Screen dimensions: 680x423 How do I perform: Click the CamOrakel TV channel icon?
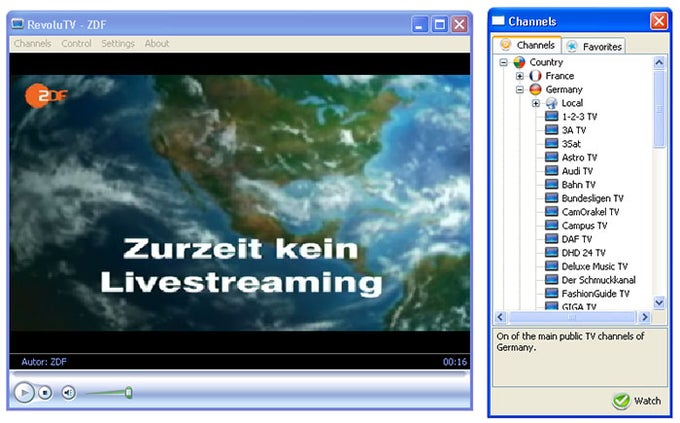click(x=551, y=211)
